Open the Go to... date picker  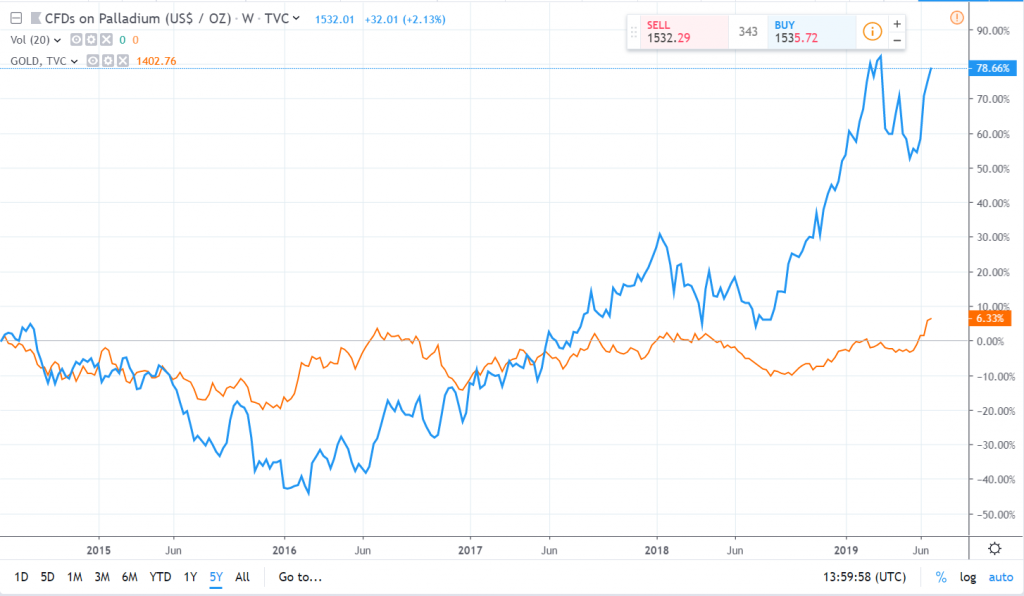pos(300,577)
